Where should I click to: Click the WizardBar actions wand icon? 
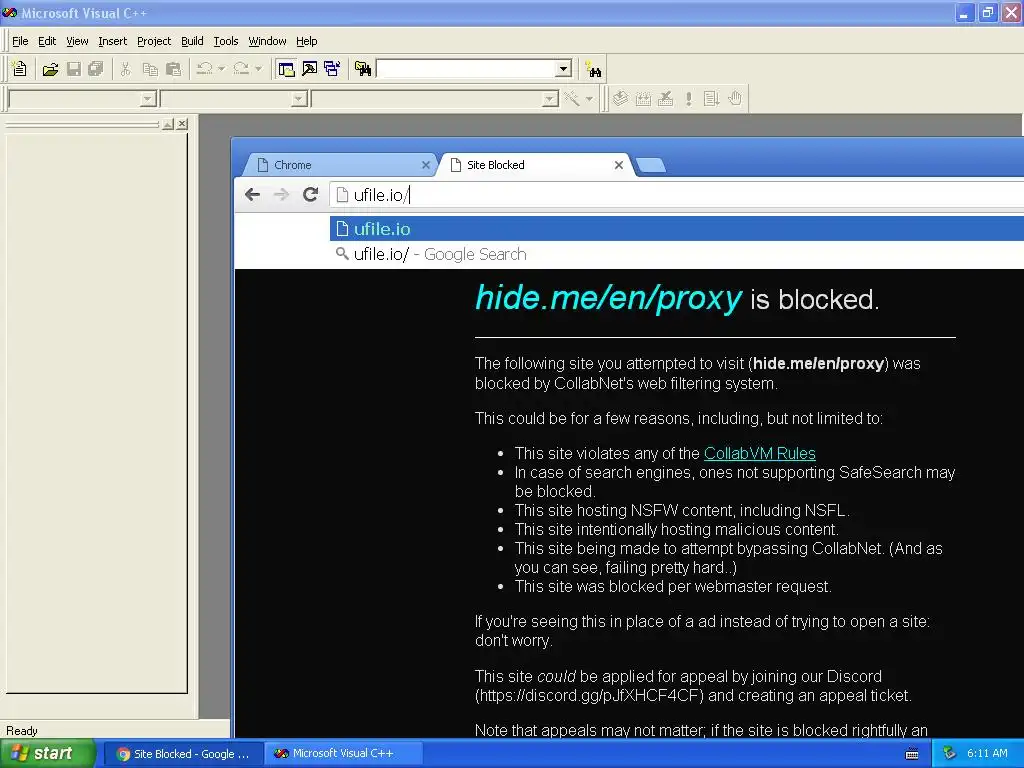click(x=572, y=99)
